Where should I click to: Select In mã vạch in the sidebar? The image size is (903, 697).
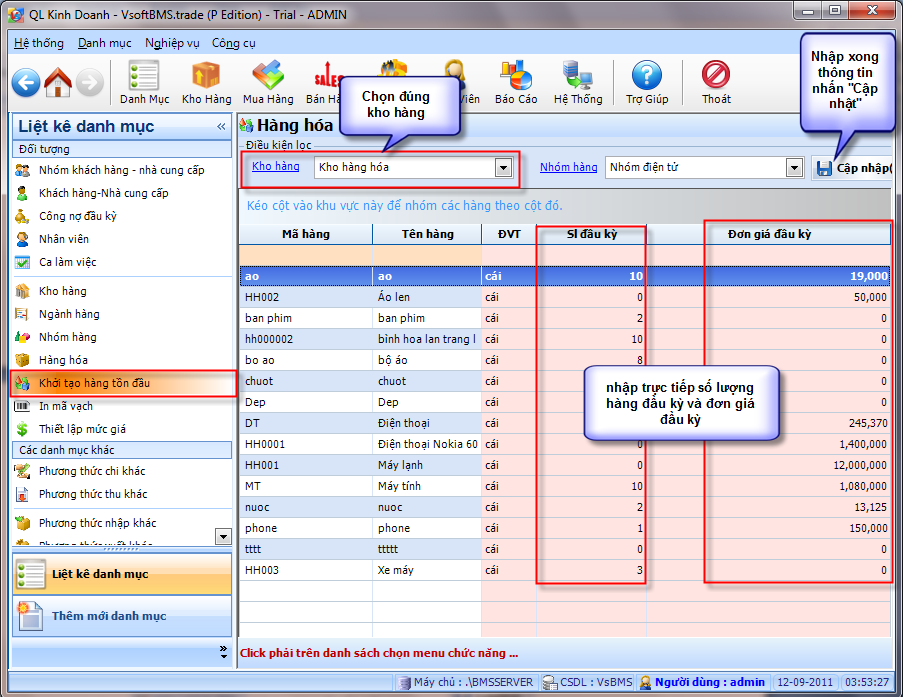coord(66,406)
